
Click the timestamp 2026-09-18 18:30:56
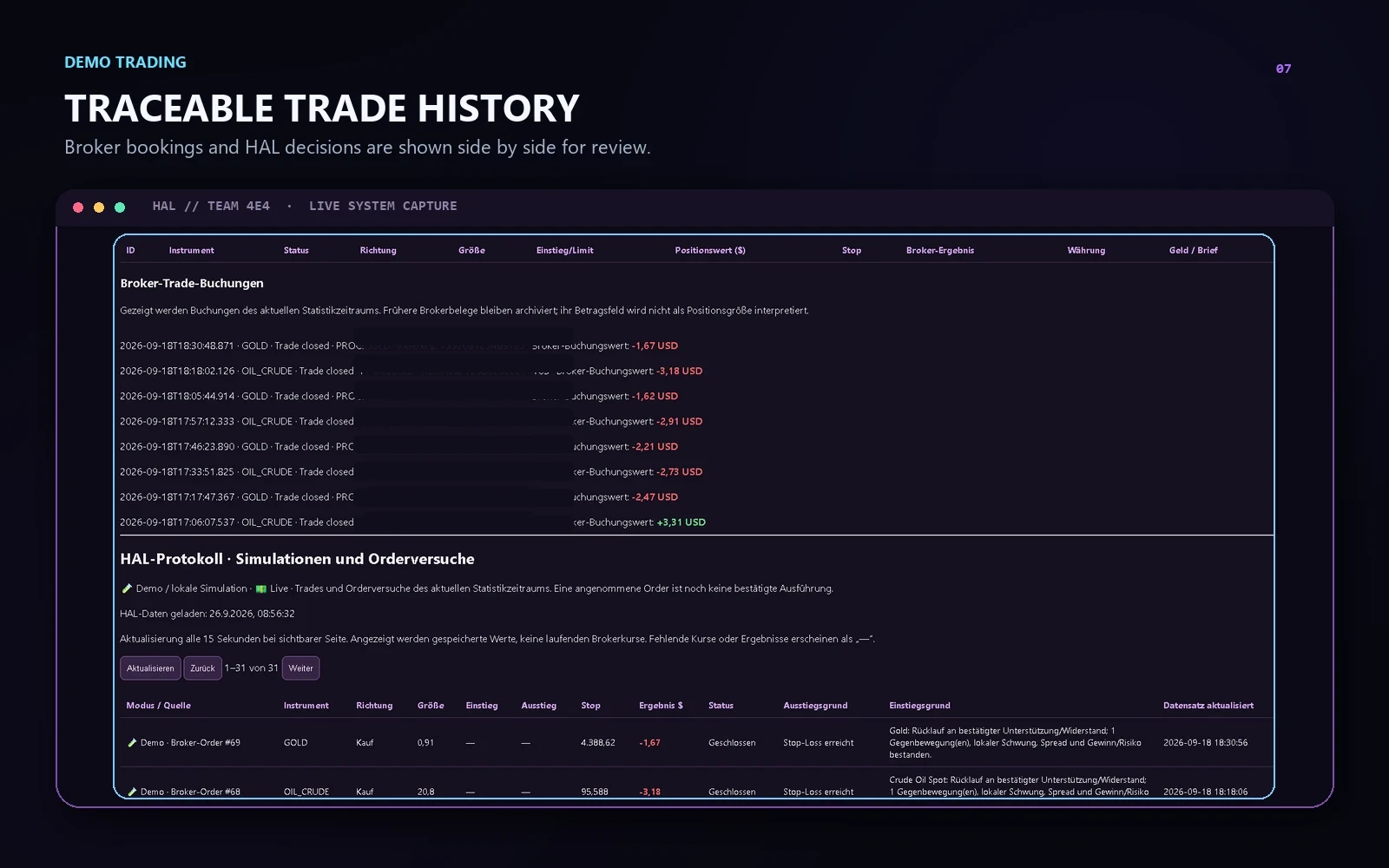(1205, 743)
